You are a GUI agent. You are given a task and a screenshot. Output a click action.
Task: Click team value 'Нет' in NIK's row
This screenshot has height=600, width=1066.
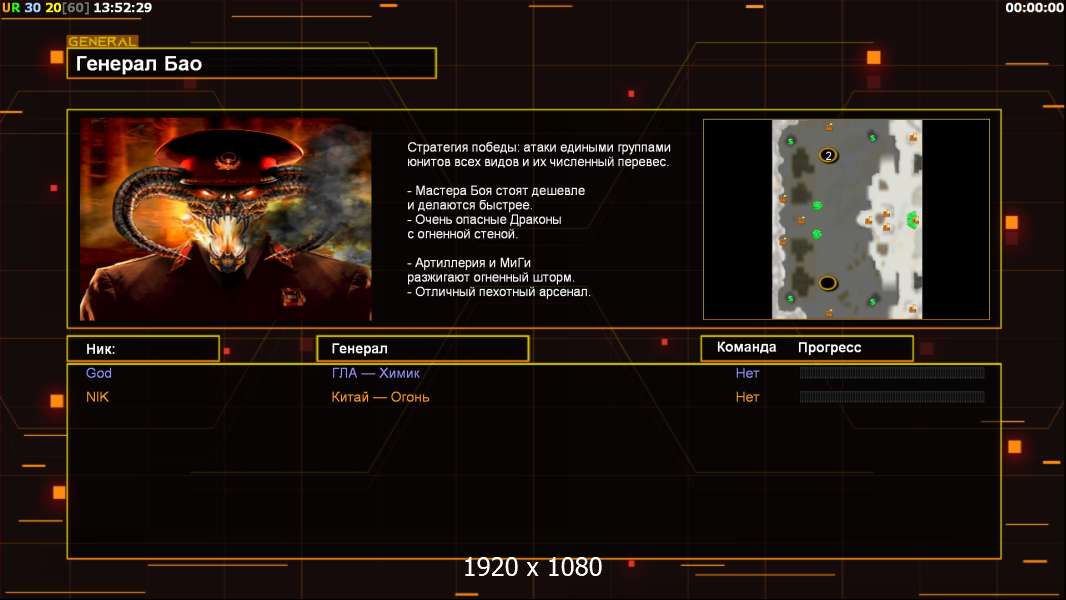747,397
